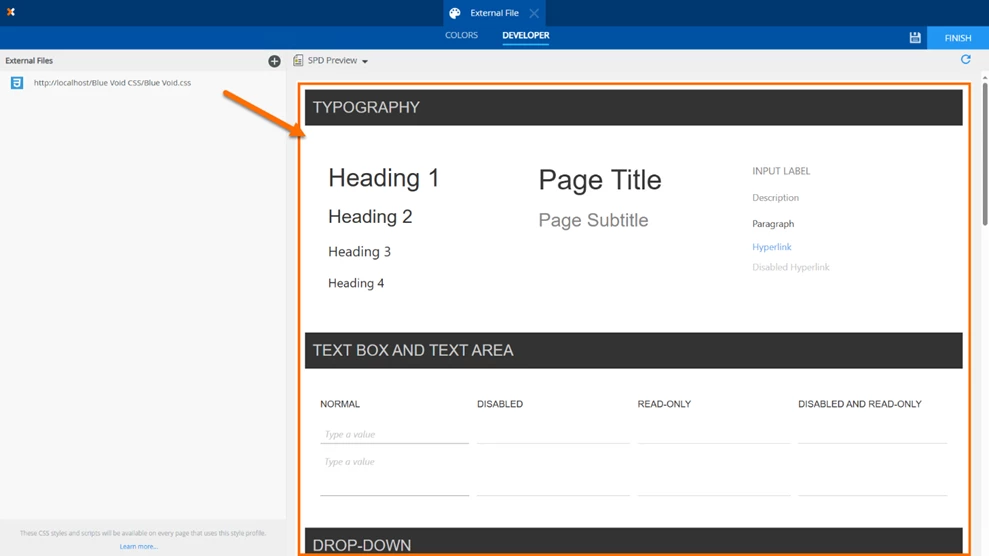The height and width of the screenshot is (556, 989).
Task: Click the normal text box 'Type a value'
Action: 394,434
